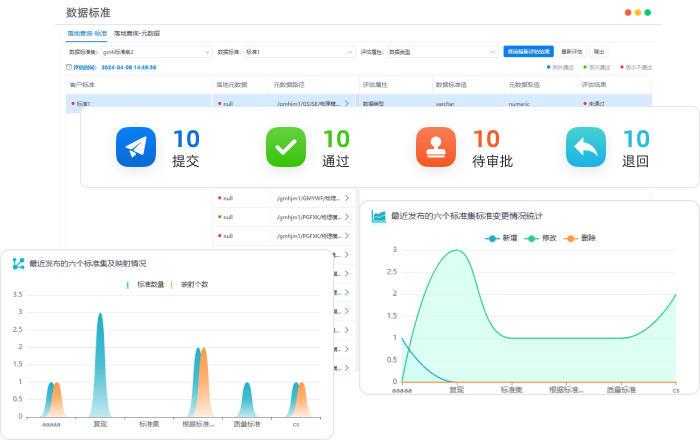The width and height of the screenshot is (700, 440).
Task: Click the 导出 export button
Action: pos(599,51)
